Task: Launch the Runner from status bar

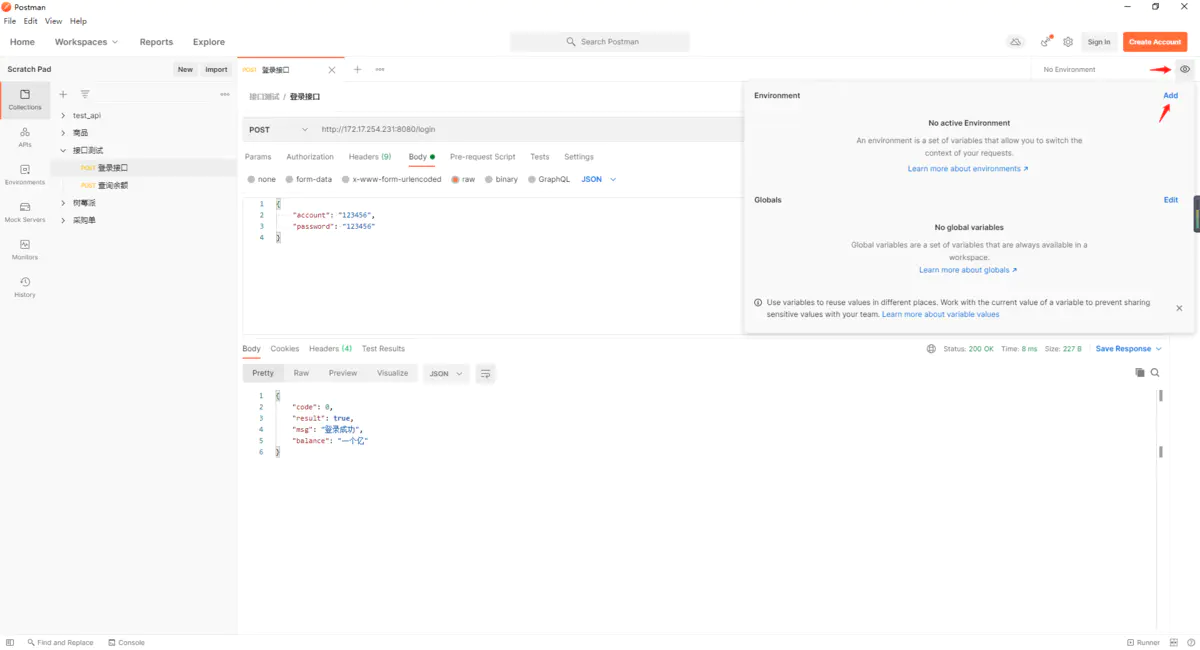Action: (1143, 643)
